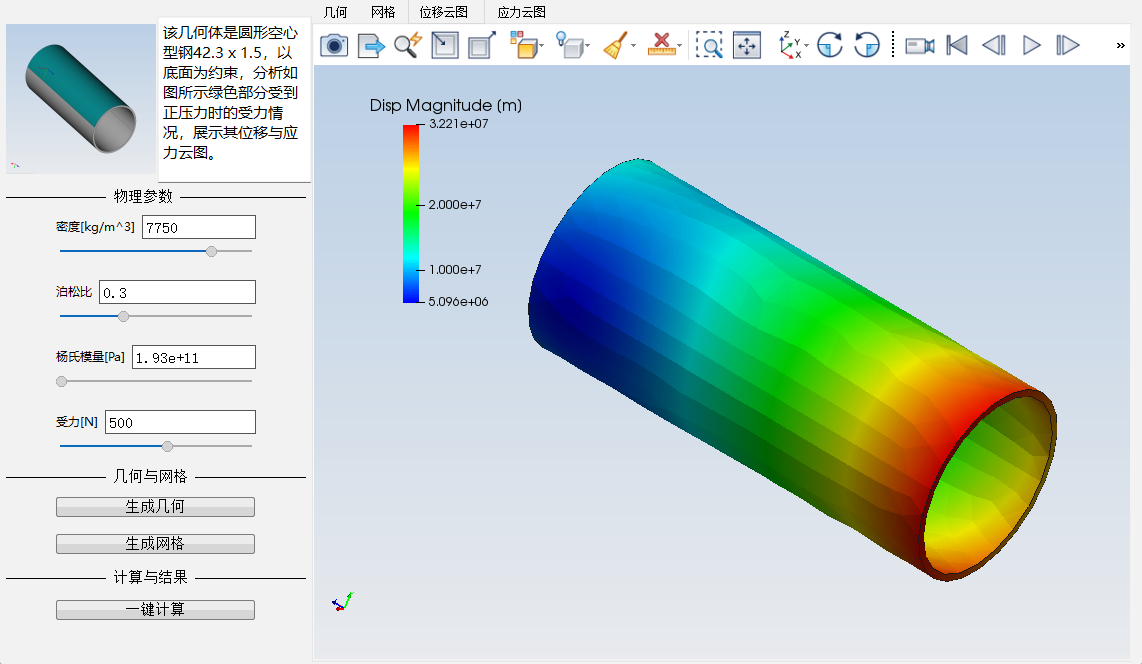The height and width of the screenshot is (664, 1142).
Task: Click the 密度 slider handle
Action: [211, 251]
